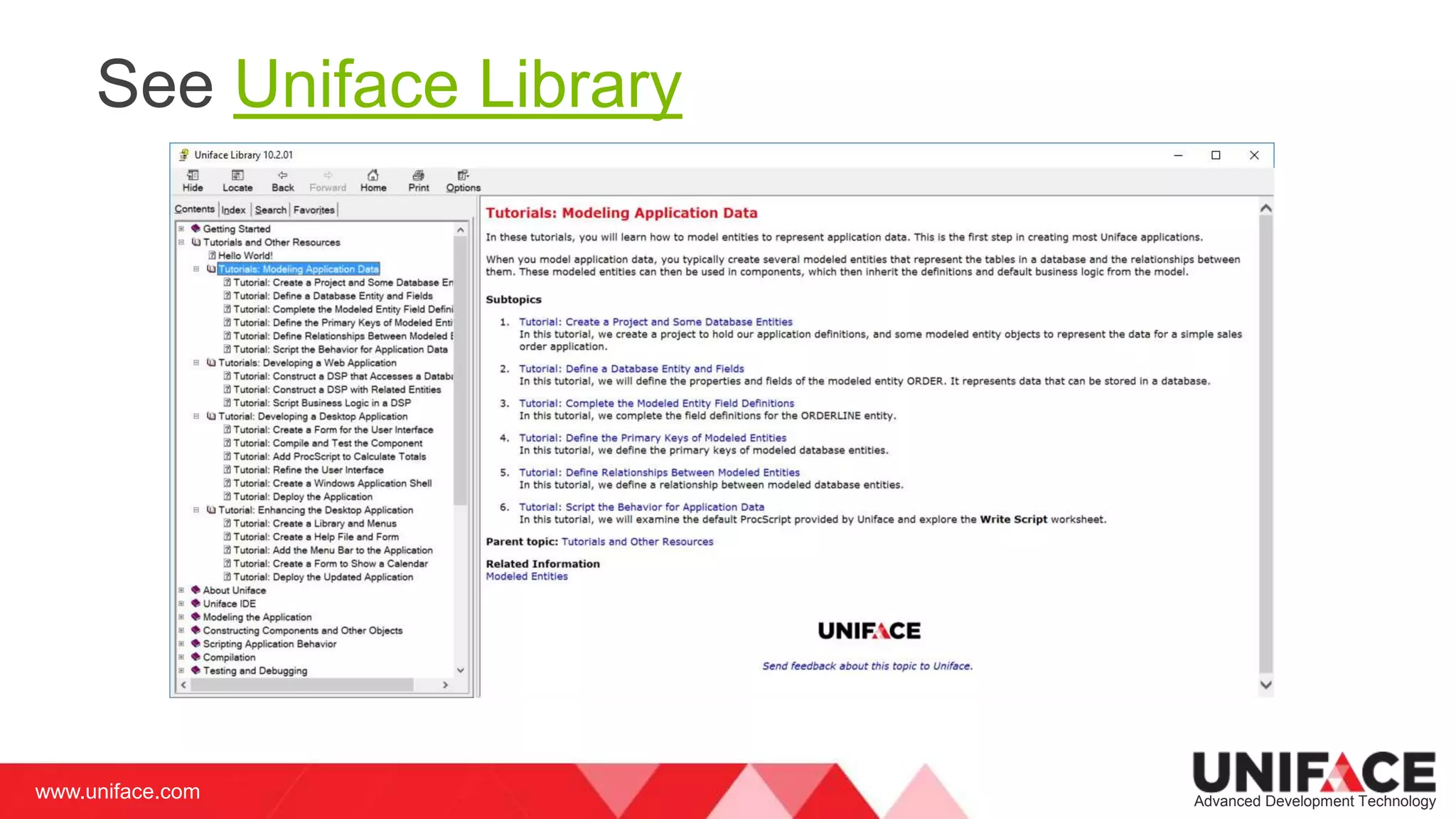
Task: Open link Tutorial: Create a Project and Some Database Entities
Action: click(x=655, y=322)
